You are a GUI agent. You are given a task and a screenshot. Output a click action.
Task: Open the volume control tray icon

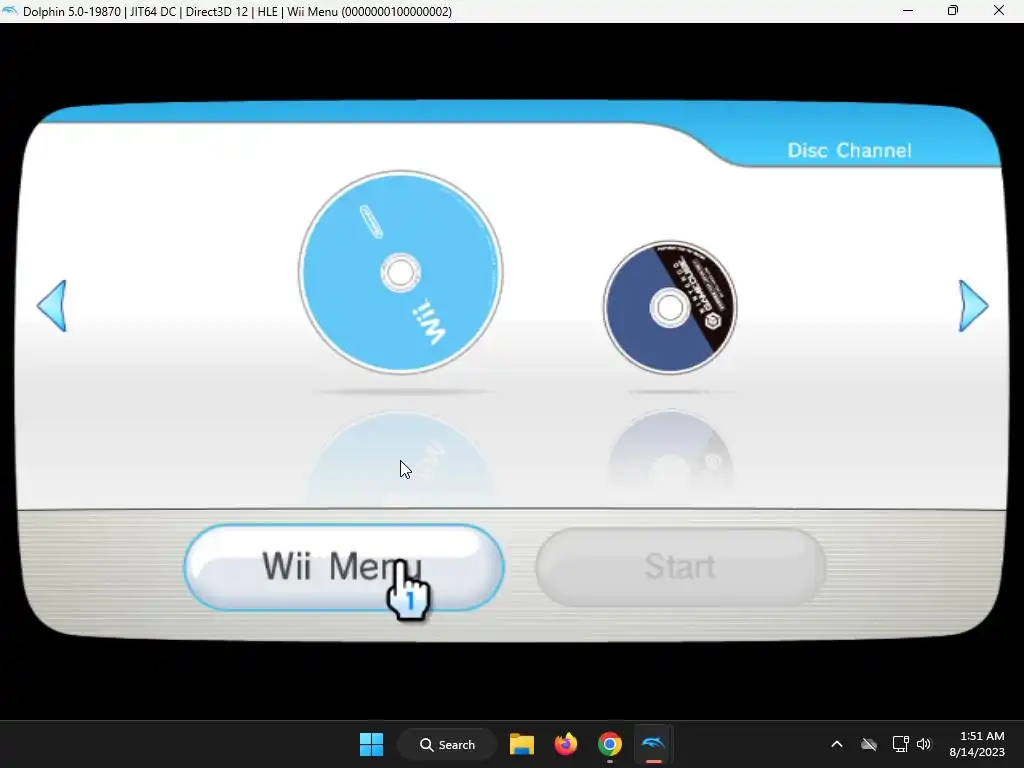click(923, 744)
